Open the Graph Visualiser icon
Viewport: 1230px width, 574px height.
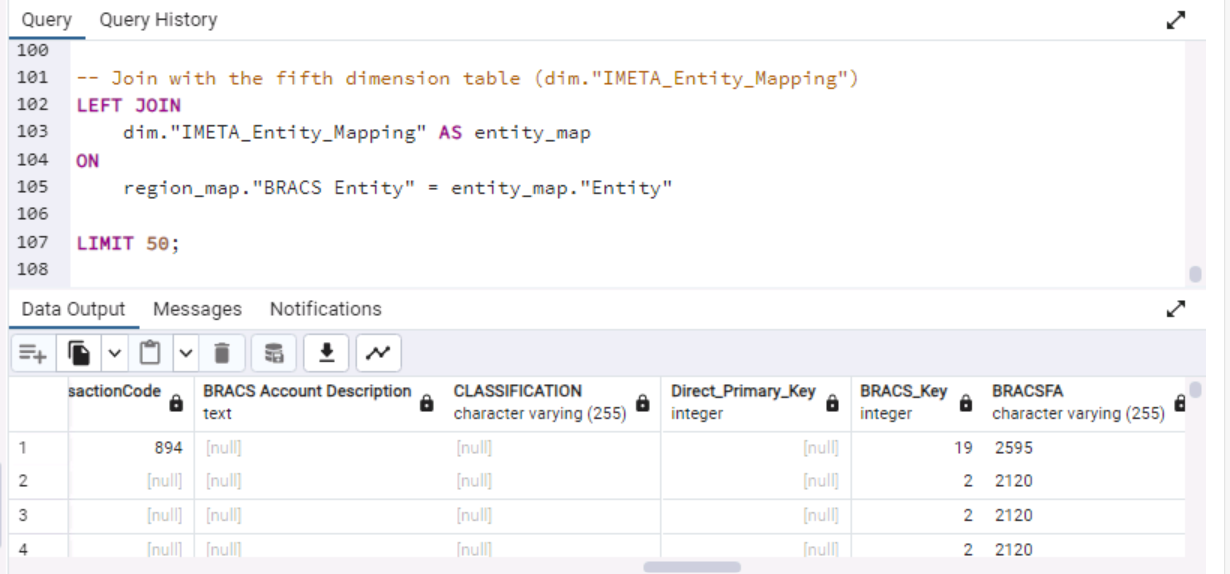tap(378, 352)
